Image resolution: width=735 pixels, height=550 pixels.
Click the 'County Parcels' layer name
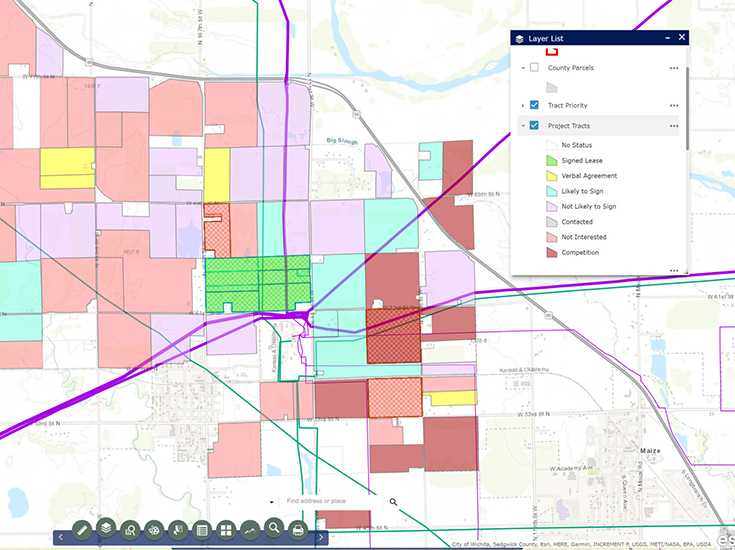click(570, 68)
